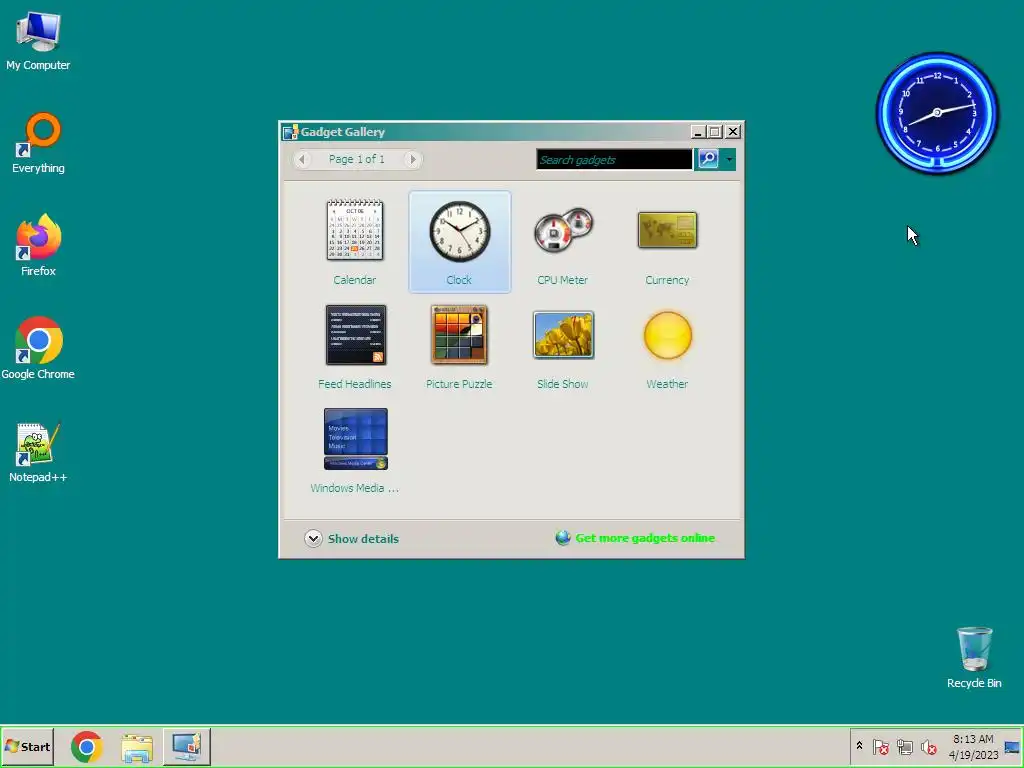Open the Start menu
The height and width of the screenshot is (768, 1024).
[27, 746]
